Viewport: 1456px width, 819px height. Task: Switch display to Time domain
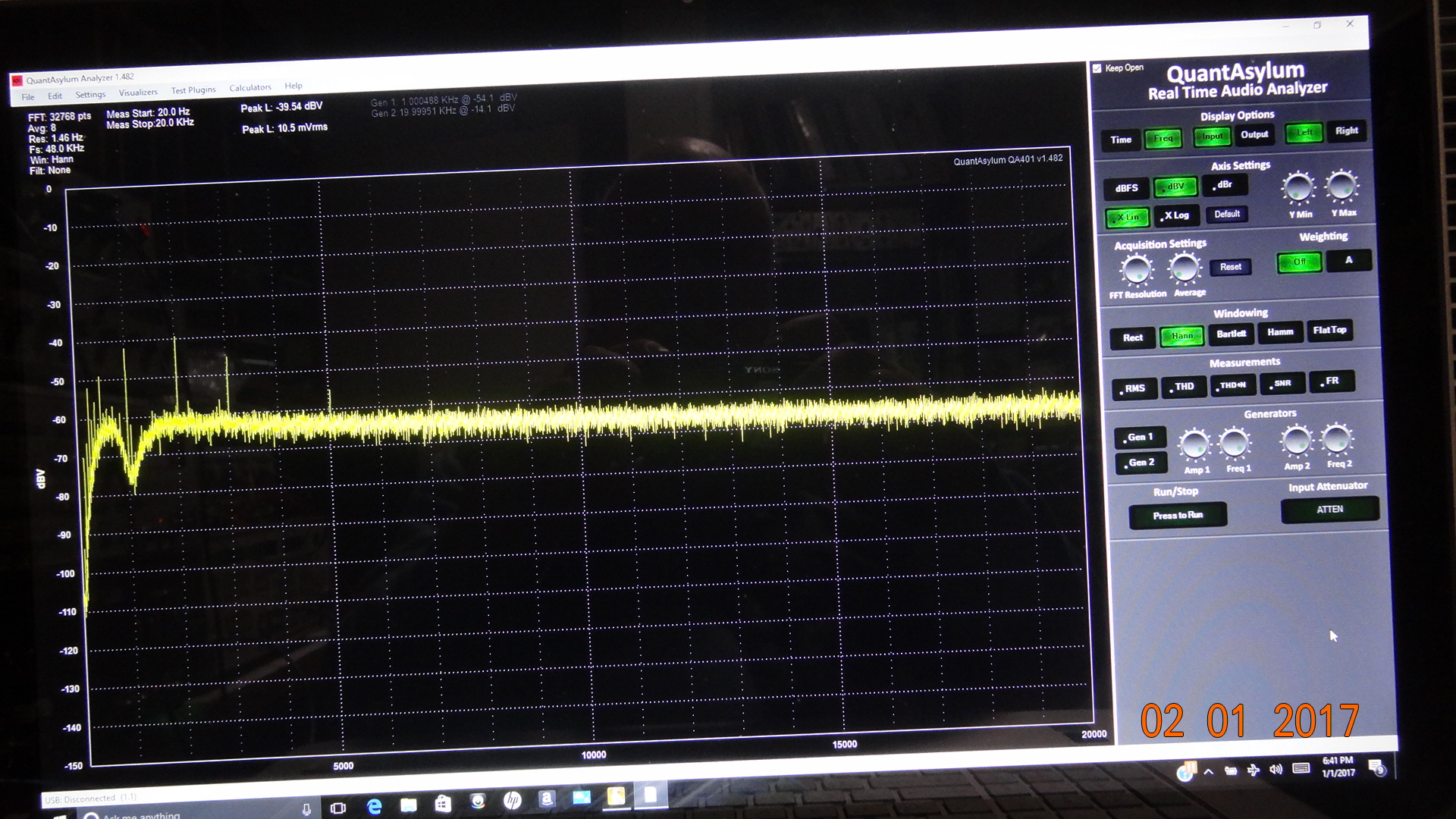coord(1121,140)
